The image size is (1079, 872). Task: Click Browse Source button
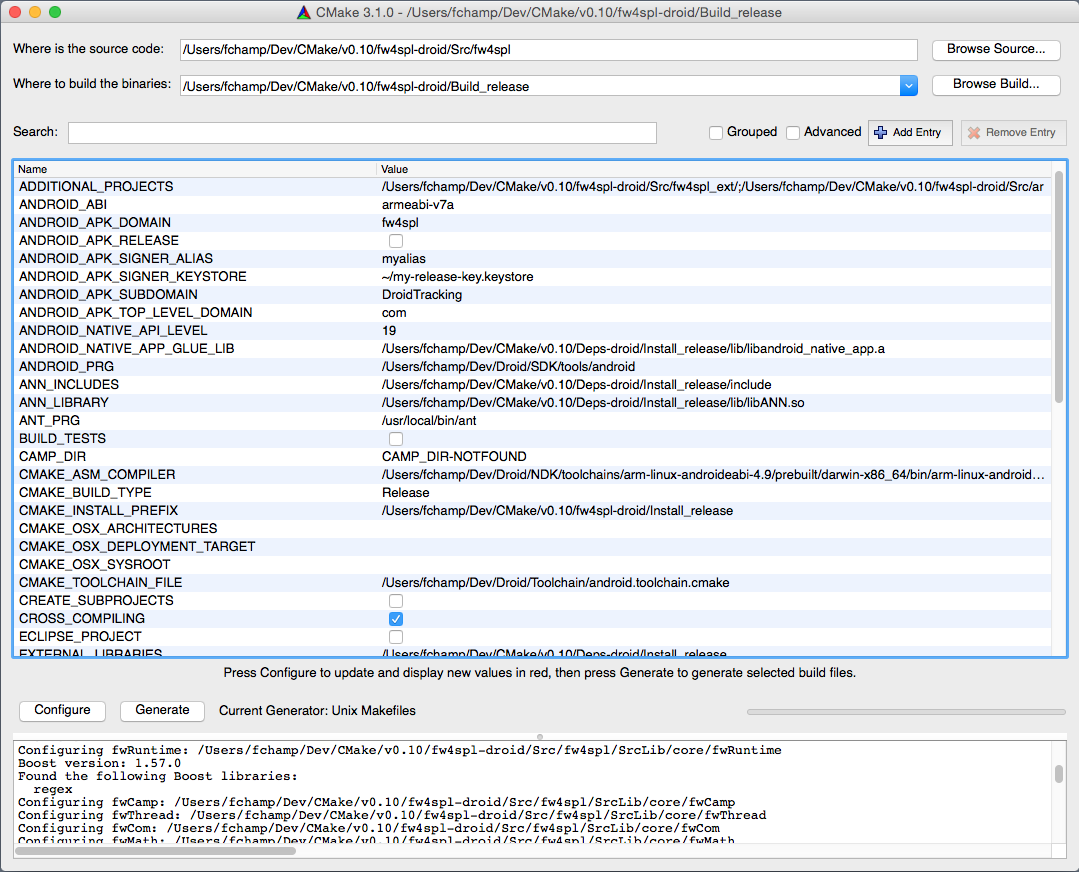click(996, 49)
